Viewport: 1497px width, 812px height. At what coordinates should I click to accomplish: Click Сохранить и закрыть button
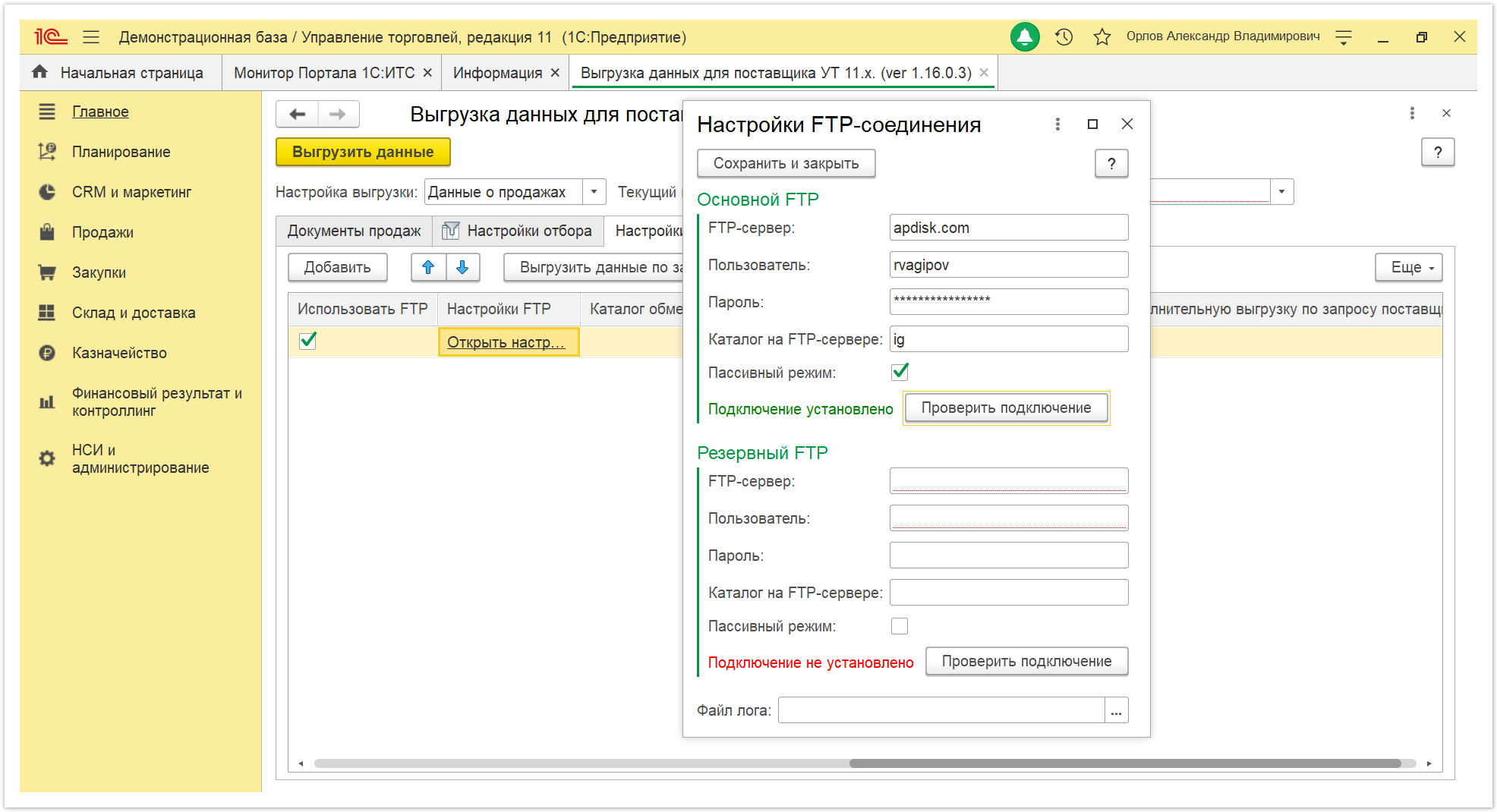786,163
